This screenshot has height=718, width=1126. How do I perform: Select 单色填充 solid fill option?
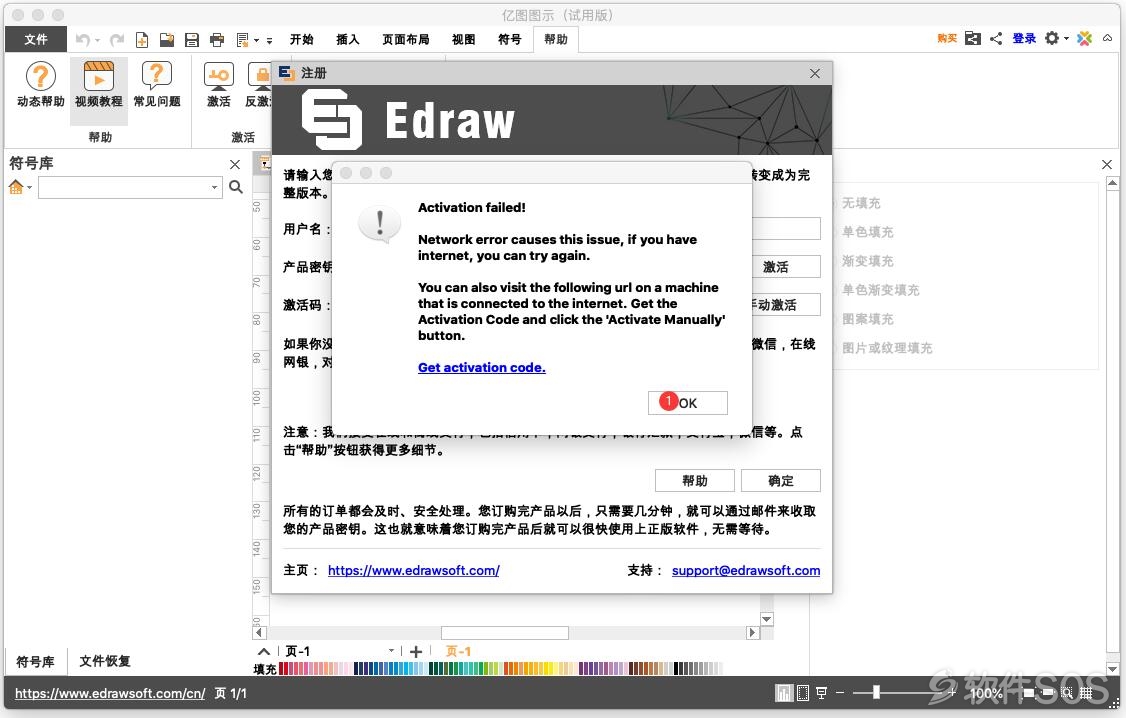click(x=867, y=232)
